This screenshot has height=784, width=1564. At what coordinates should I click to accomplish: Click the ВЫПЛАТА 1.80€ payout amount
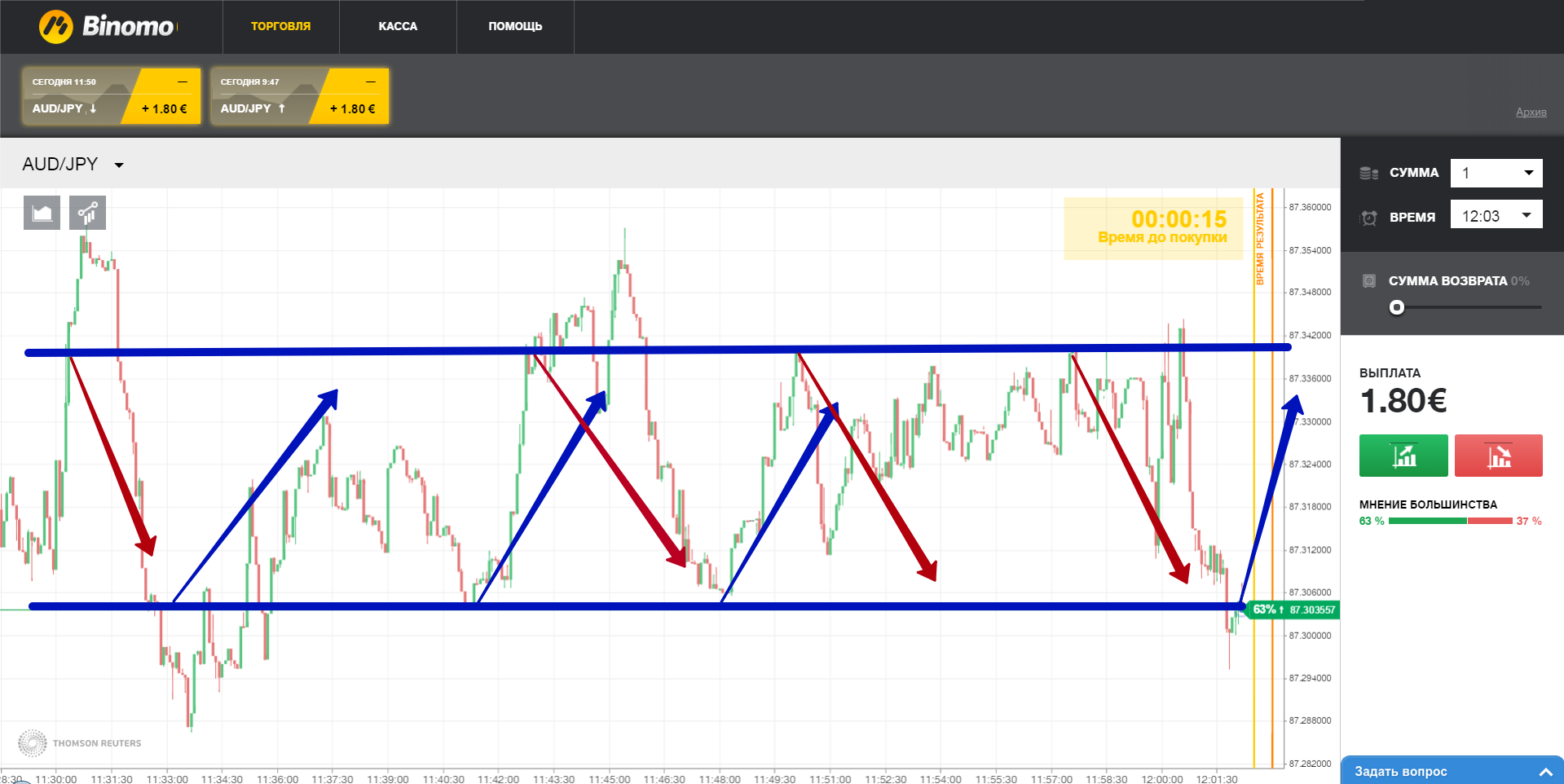(x=1403, y=401)
